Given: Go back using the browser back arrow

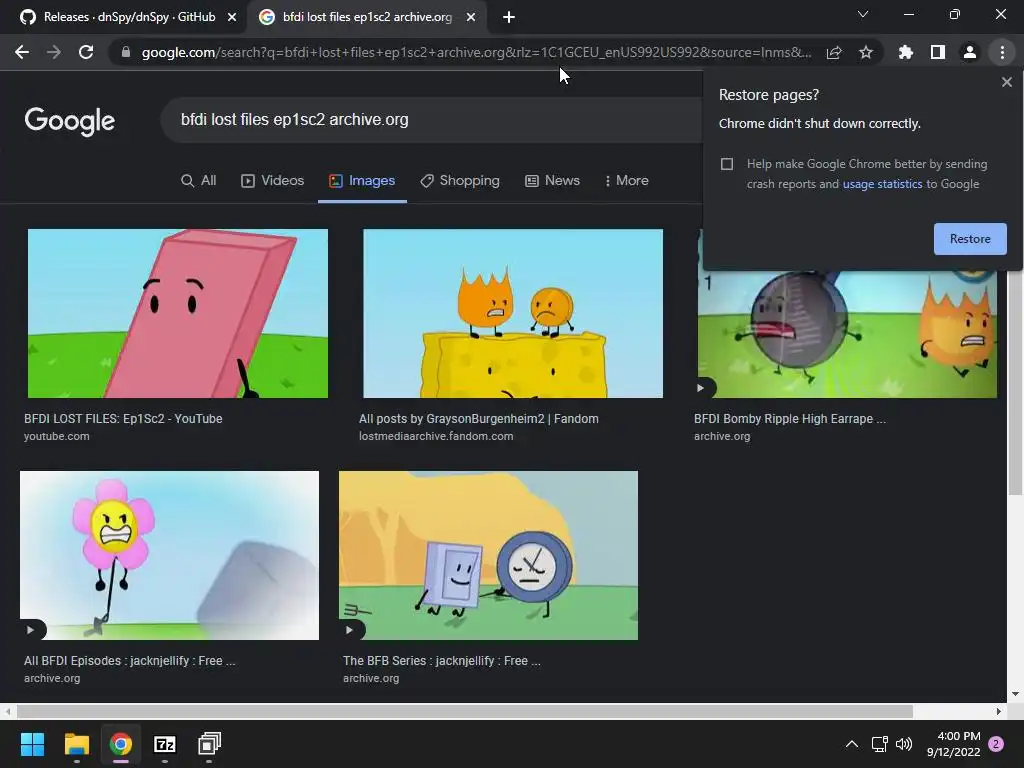Looking at the screenshot, I should (x=22, y=52).
